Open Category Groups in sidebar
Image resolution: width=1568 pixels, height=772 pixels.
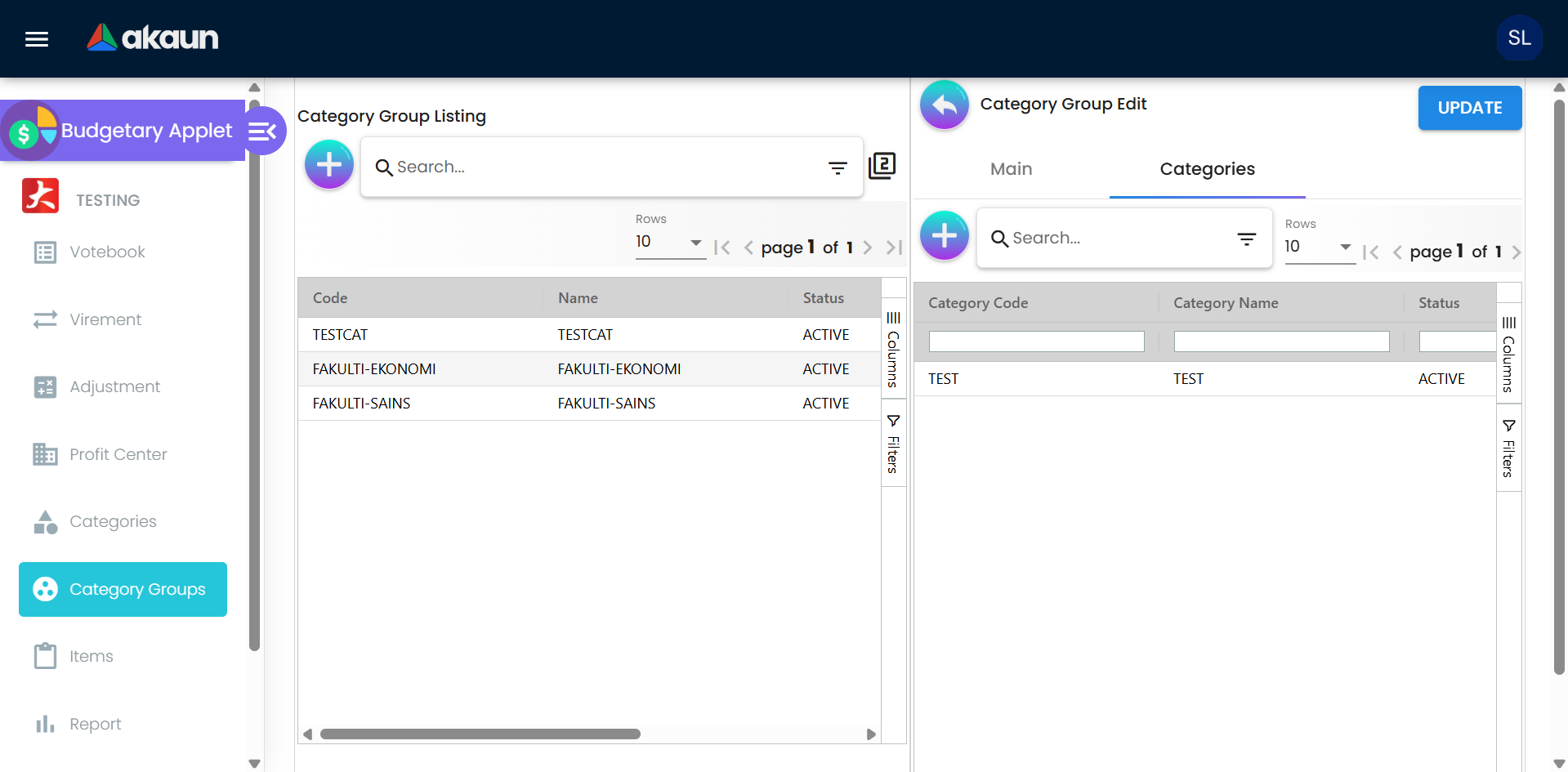123,589
